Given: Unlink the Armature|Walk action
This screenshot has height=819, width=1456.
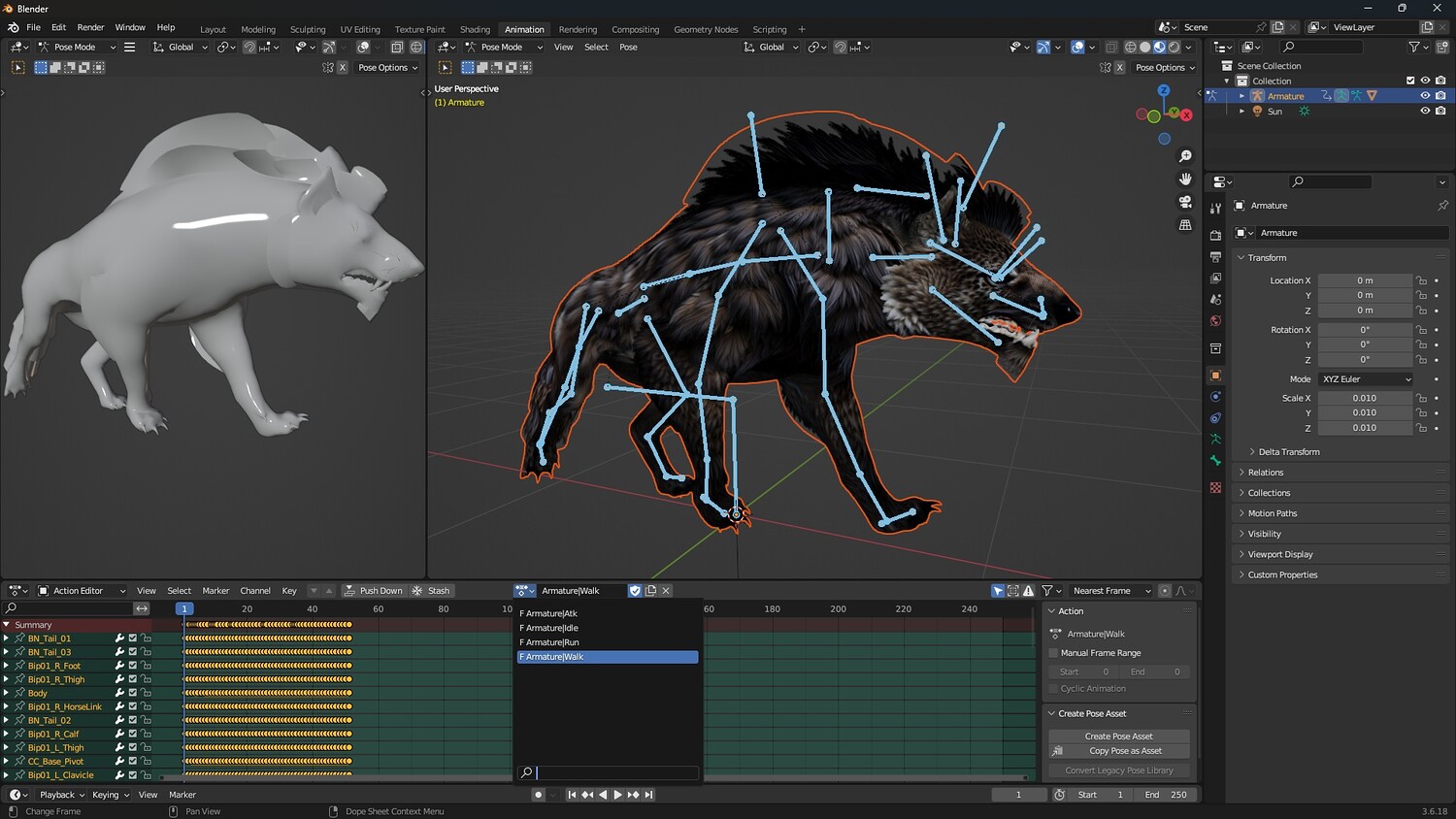Looking at the screenshot, I should 666,591.
